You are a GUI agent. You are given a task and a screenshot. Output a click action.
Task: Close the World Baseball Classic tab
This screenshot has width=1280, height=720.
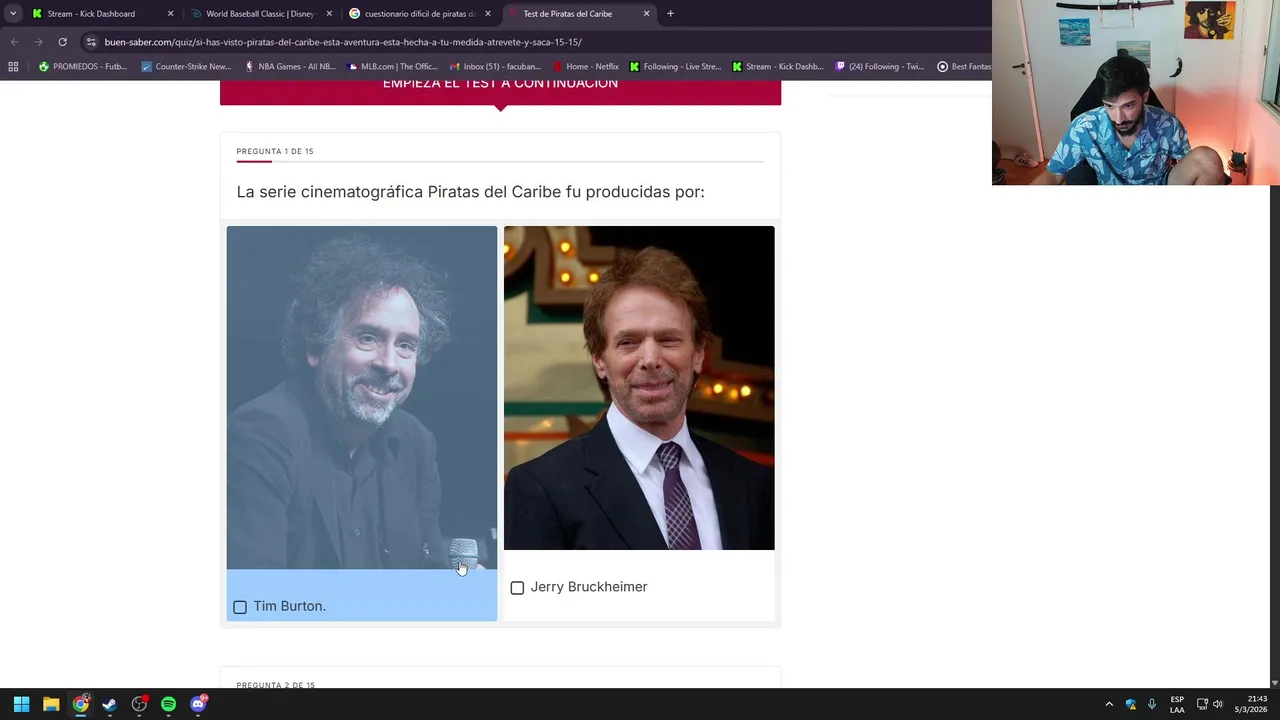329,14
